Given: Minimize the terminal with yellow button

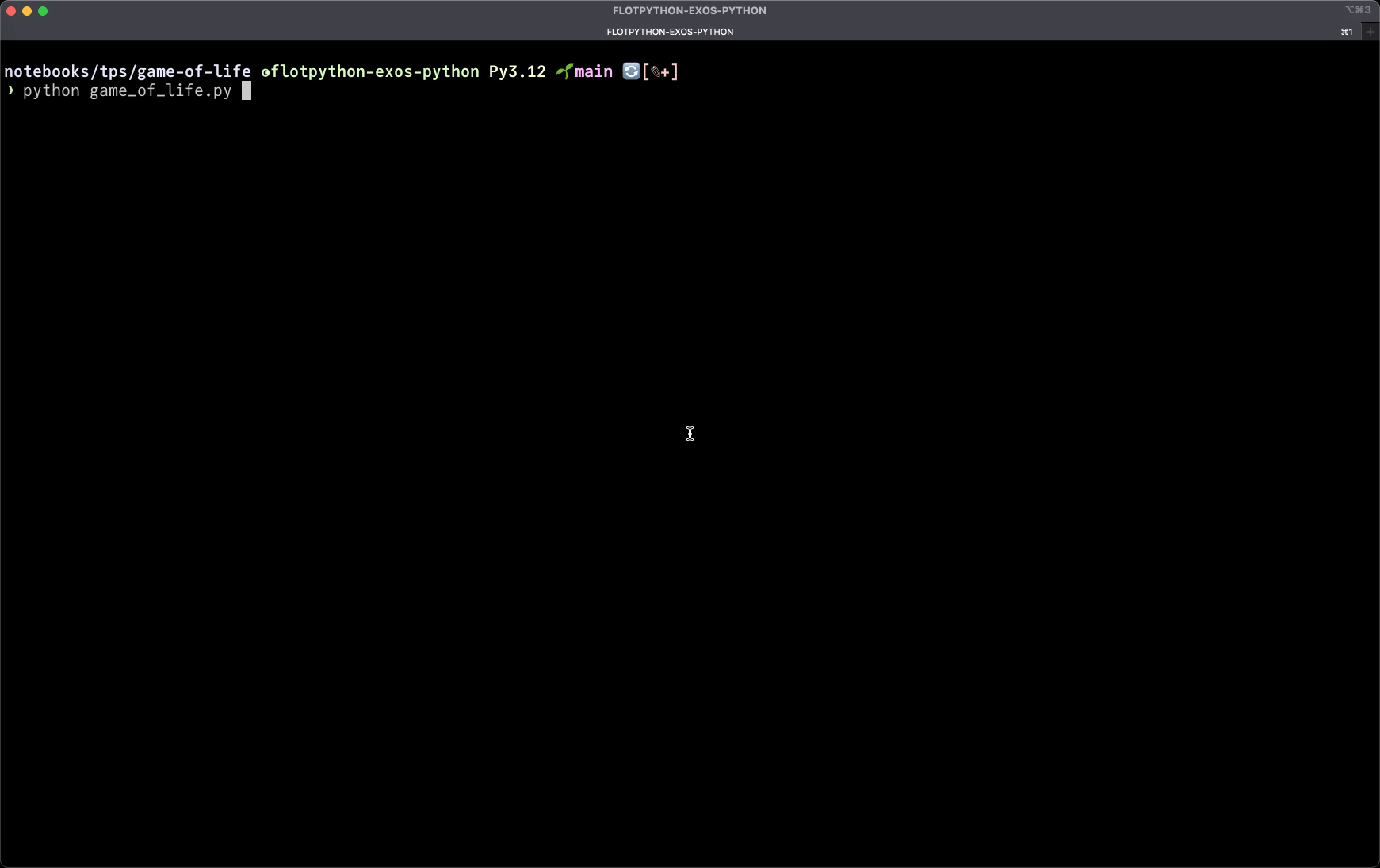Looking at the screenshot, I should point(27,11).
